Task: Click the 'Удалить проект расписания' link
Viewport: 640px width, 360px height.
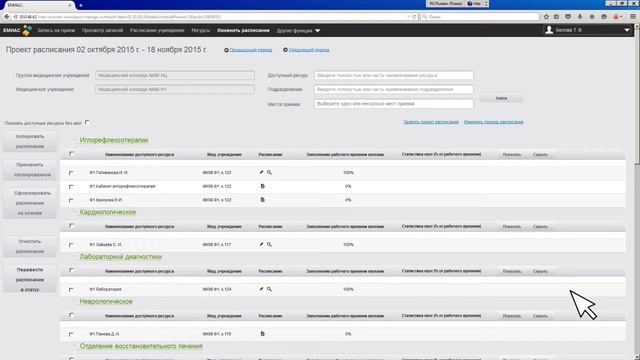Action: pos(431,122)
